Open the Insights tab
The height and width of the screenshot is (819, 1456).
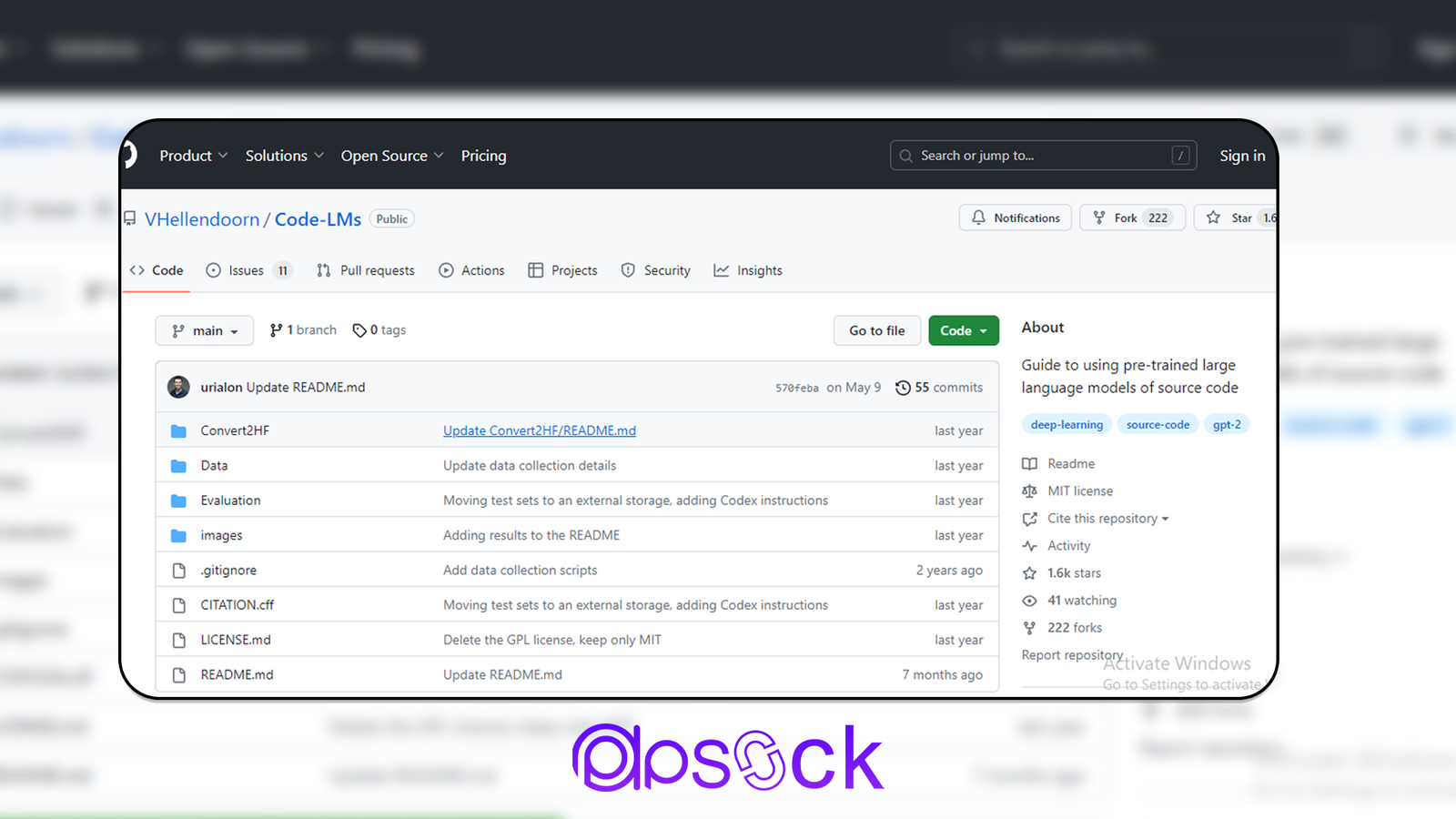(x=748, y=270)
